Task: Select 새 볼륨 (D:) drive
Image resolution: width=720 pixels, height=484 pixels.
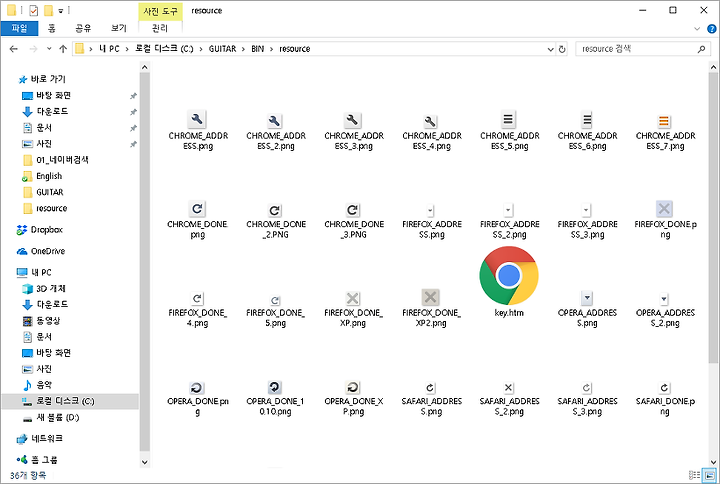Action: click(x=57, y=417)
